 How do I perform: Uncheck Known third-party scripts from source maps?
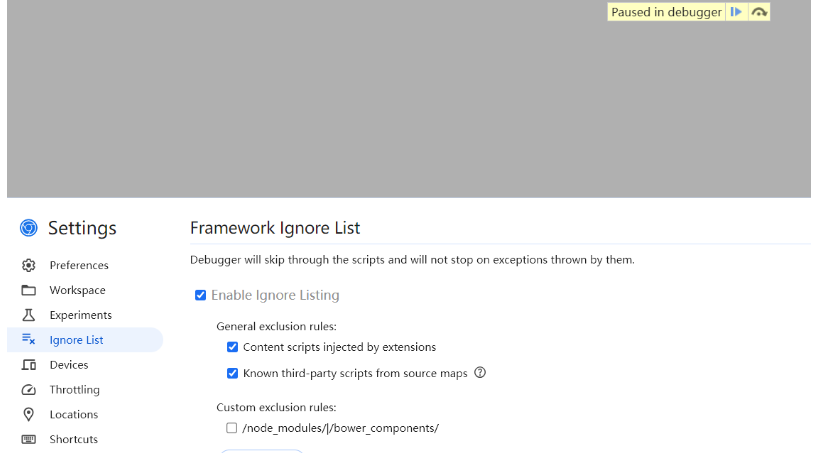[232, 373]
